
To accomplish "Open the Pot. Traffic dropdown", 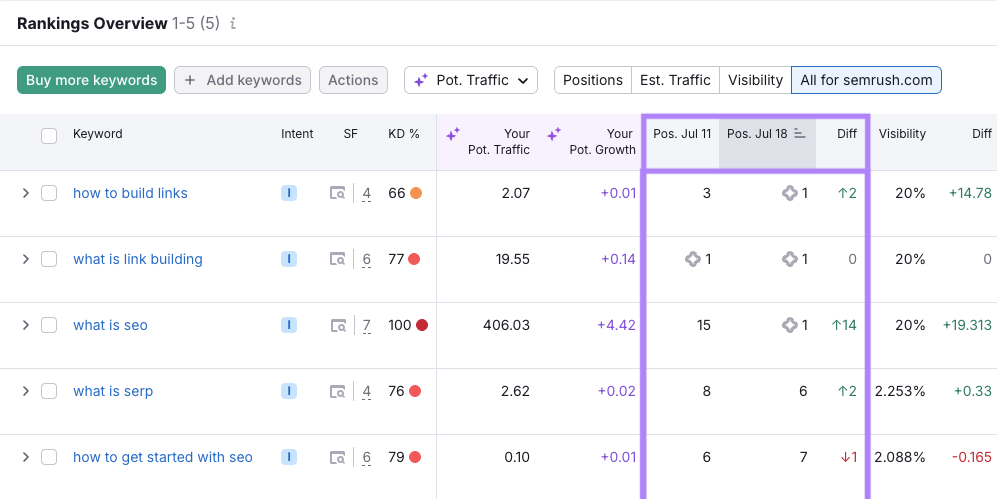I will pyautogui.click(x=471, y=80).
